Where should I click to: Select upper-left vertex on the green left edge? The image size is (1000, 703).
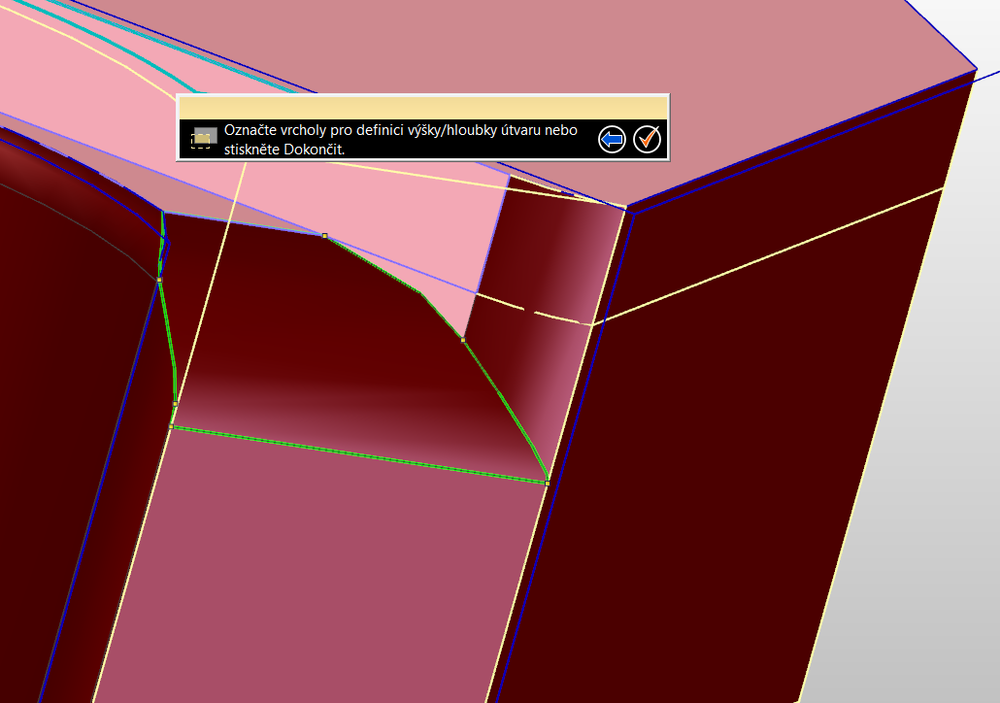point(159,281)
